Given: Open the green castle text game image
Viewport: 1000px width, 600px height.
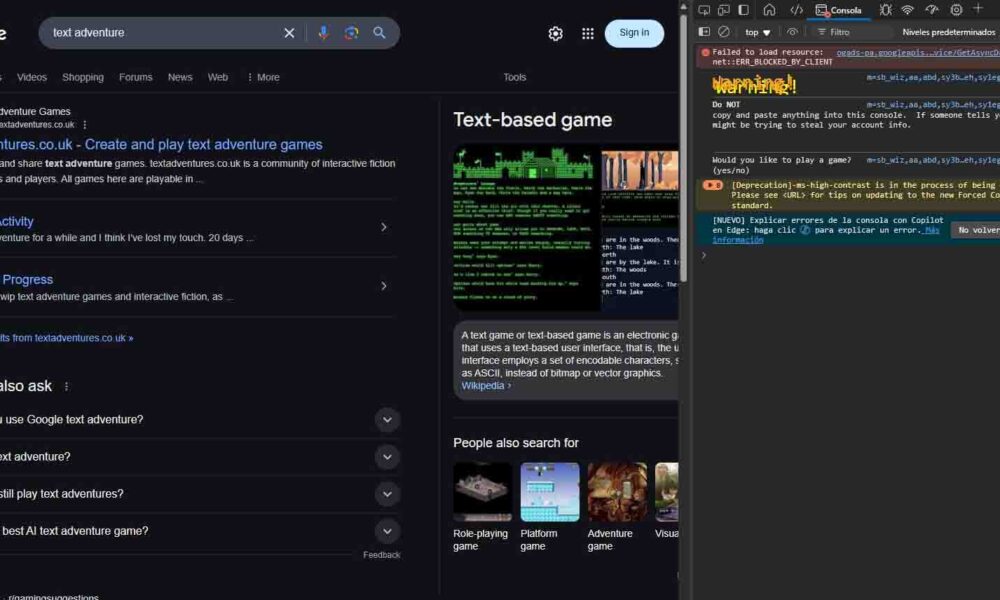Looking at the screenshot, I should click(527, 227).
